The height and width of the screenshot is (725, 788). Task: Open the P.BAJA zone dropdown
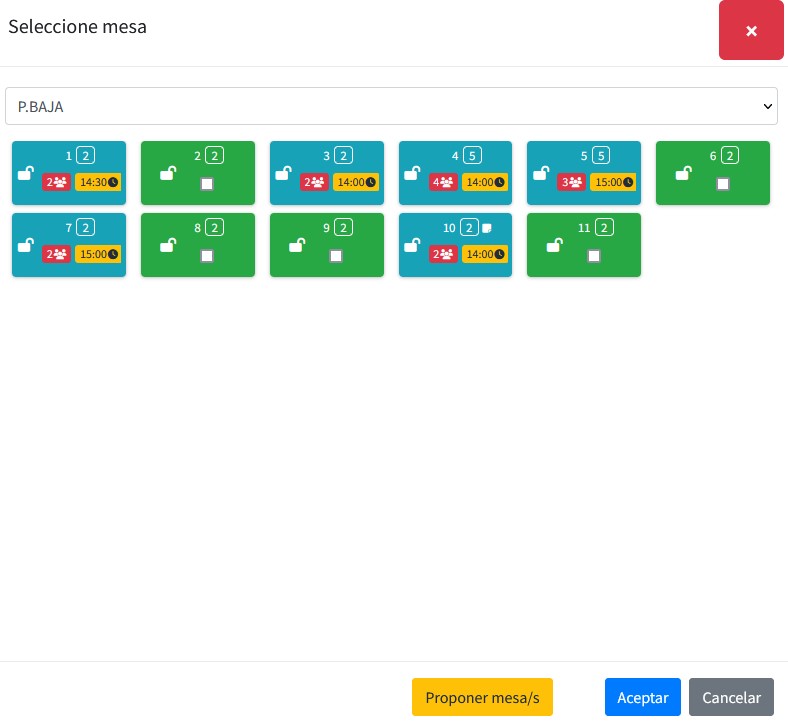(391, 106)
